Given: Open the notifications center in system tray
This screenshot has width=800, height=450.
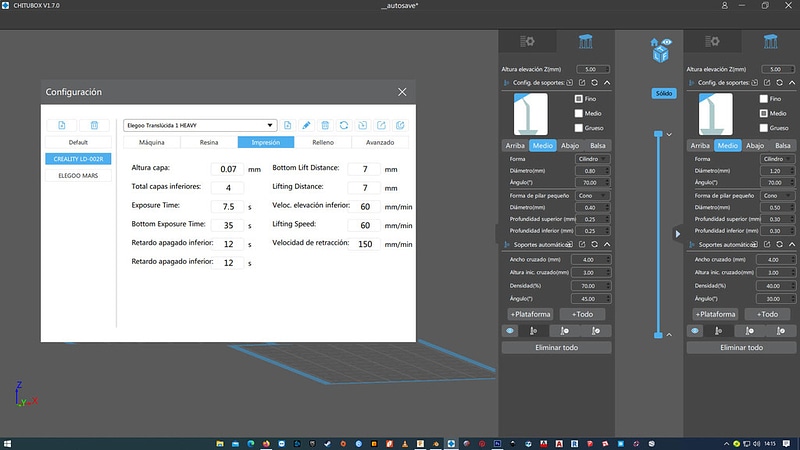Looking at the screenshot, I should (x=787, y=444).
